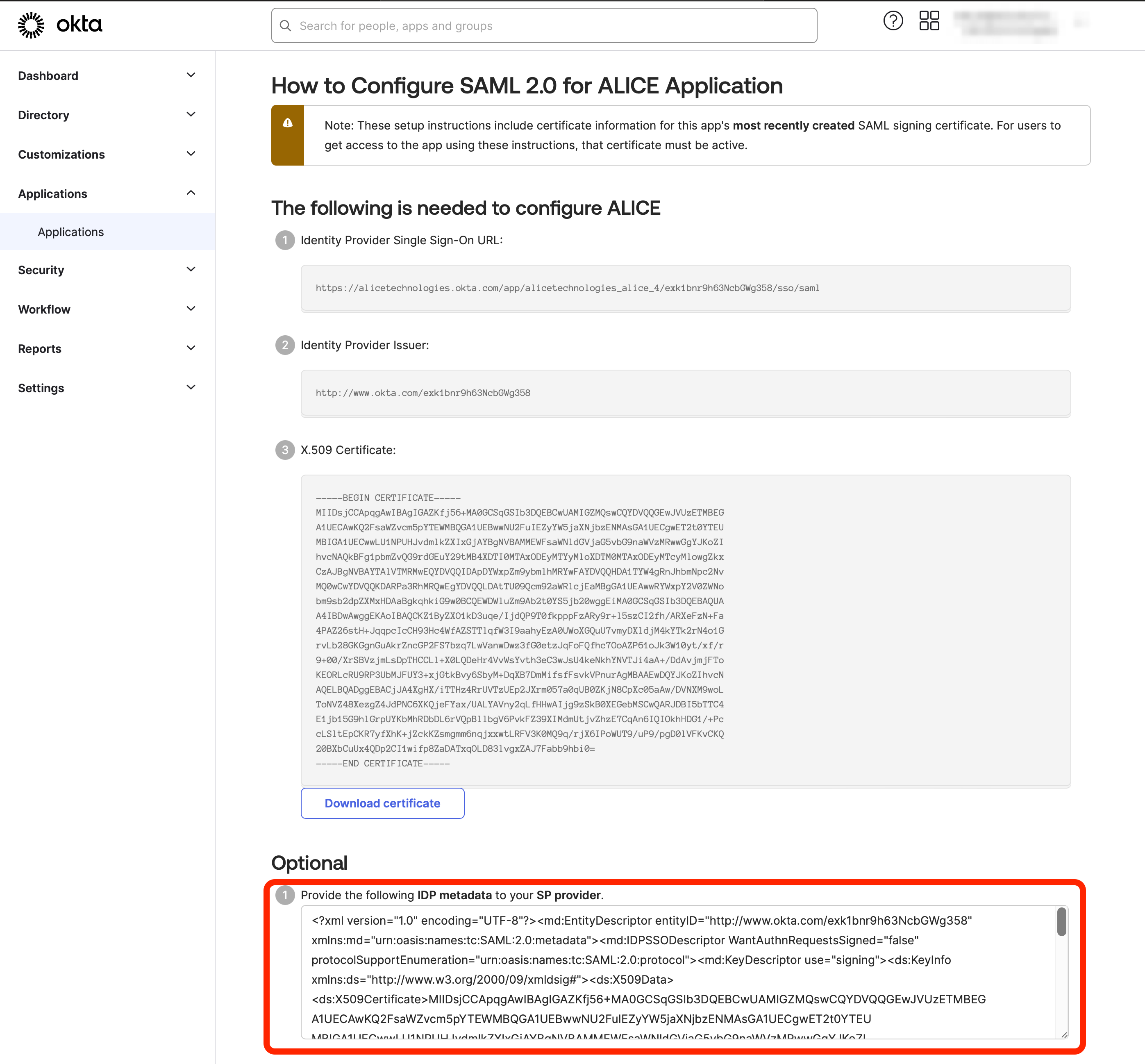Viewport: 1145px width, 1064px height.
Task: Click the "-----END CERTIFICATE-----" line
Action: coord(383,764)
